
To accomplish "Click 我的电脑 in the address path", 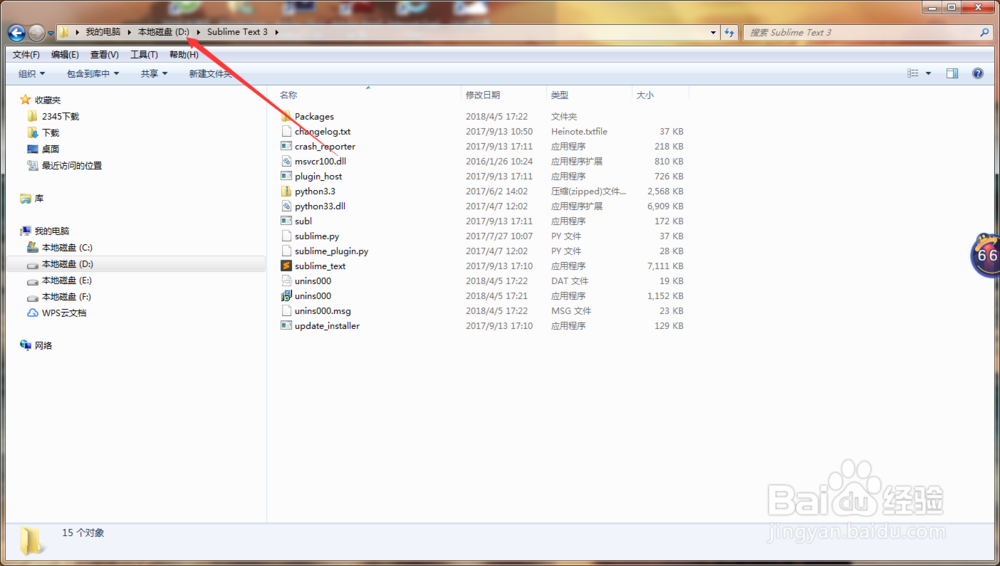I will [x=103, y=32].
